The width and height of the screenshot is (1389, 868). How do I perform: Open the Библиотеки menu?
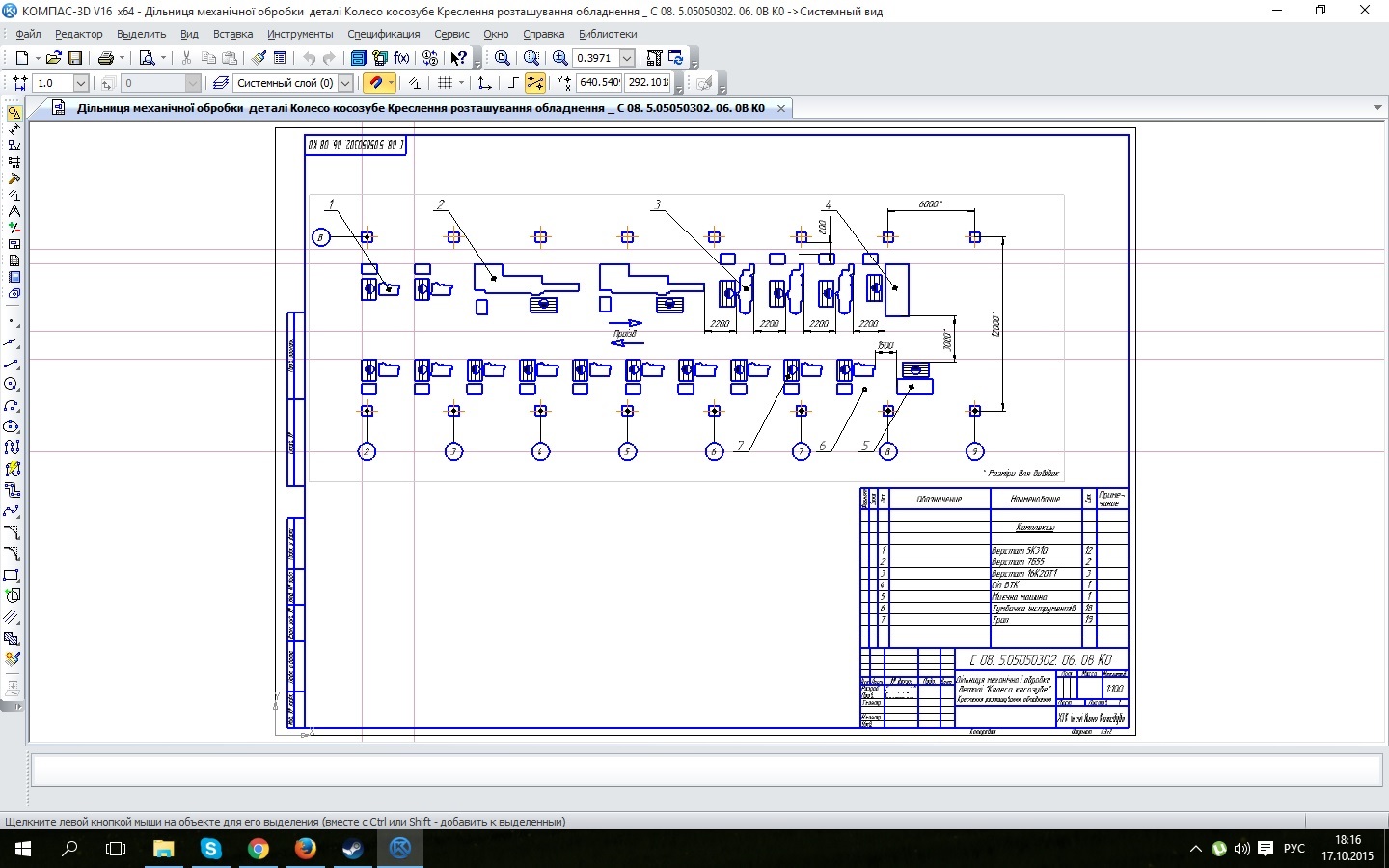[x=608, y=34]
